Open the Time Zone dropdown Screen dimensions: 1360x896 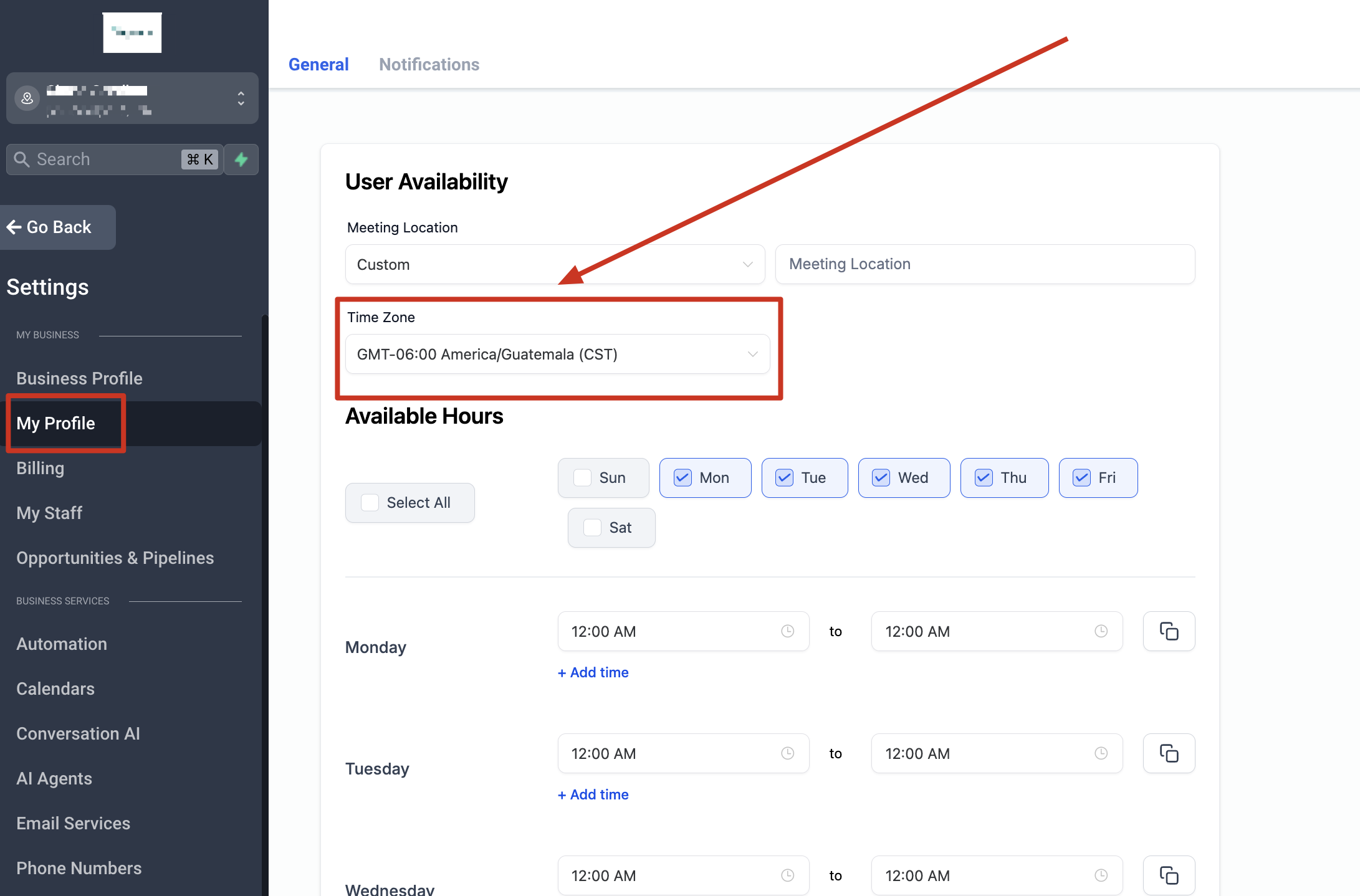tap(557, 355)
